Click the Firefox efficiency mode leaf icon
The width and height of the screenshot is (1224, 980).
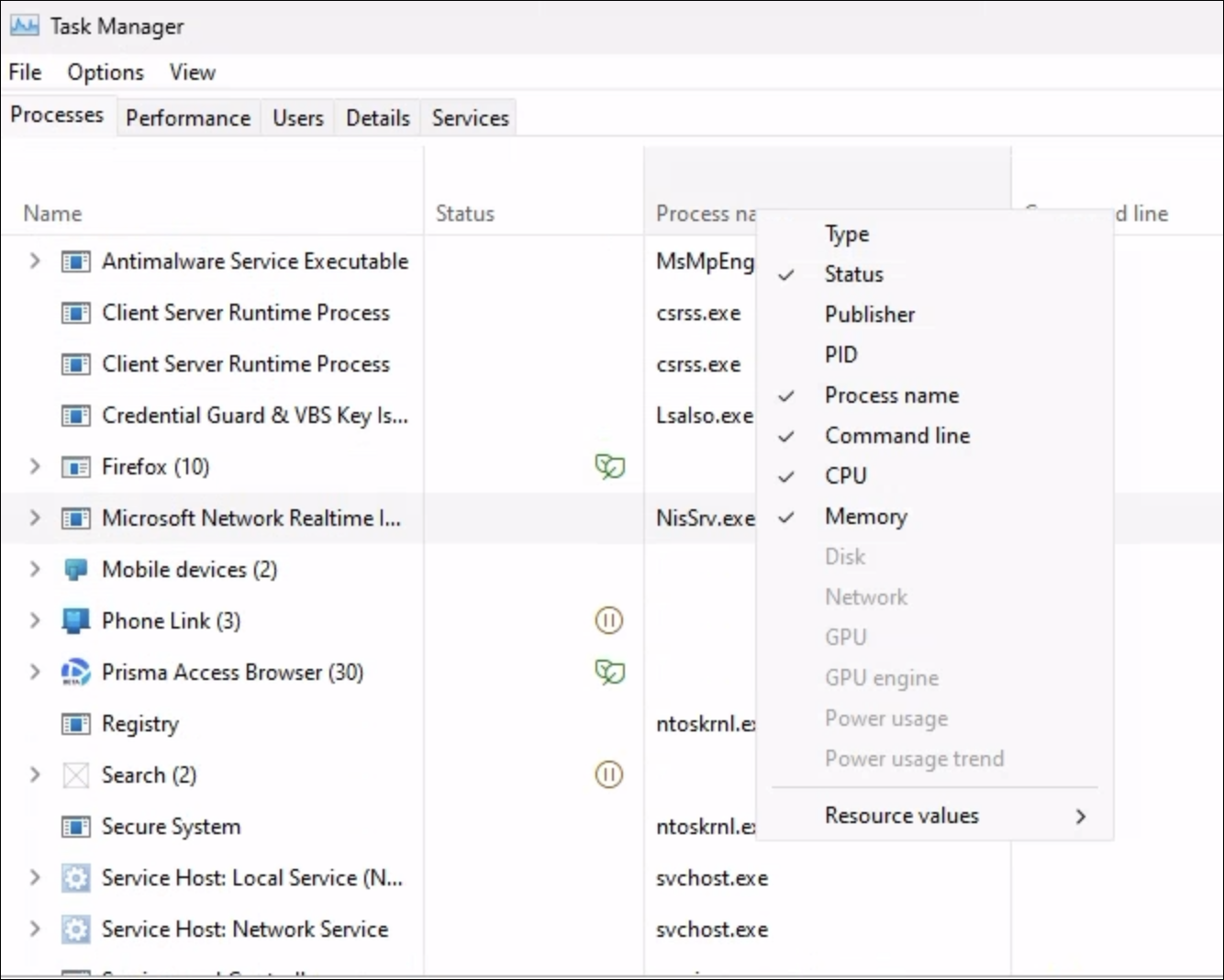(x=609, y=467)
